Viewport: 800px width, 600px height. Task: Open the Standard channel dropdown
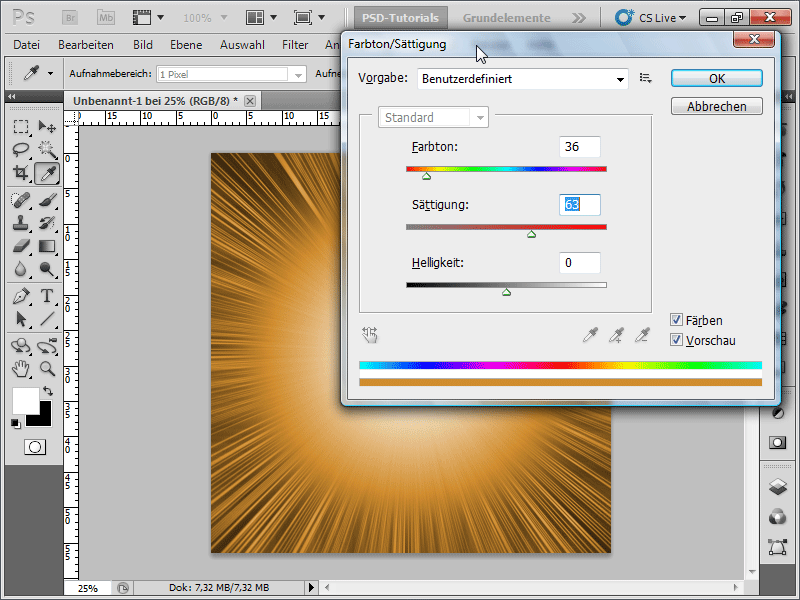click(433, 117)
